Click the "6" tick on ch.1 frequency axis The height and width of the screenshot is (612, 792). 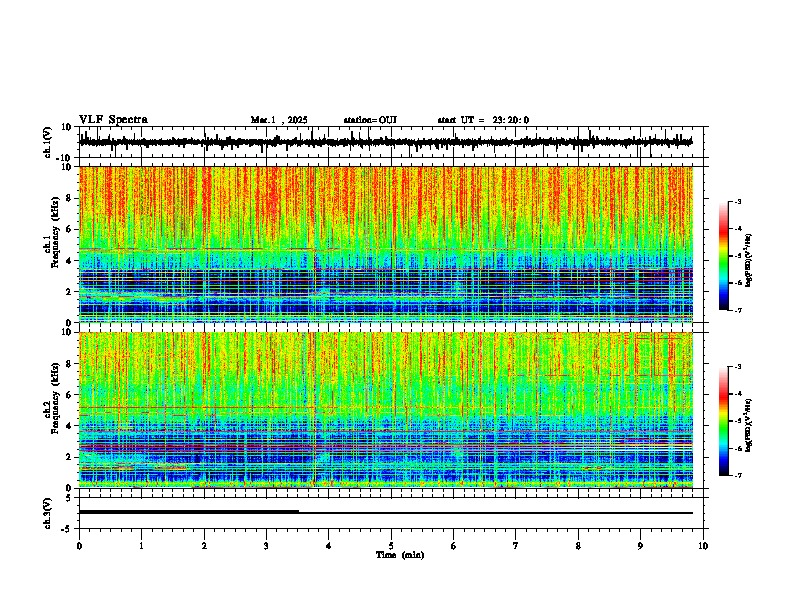(x=70, y=229)
